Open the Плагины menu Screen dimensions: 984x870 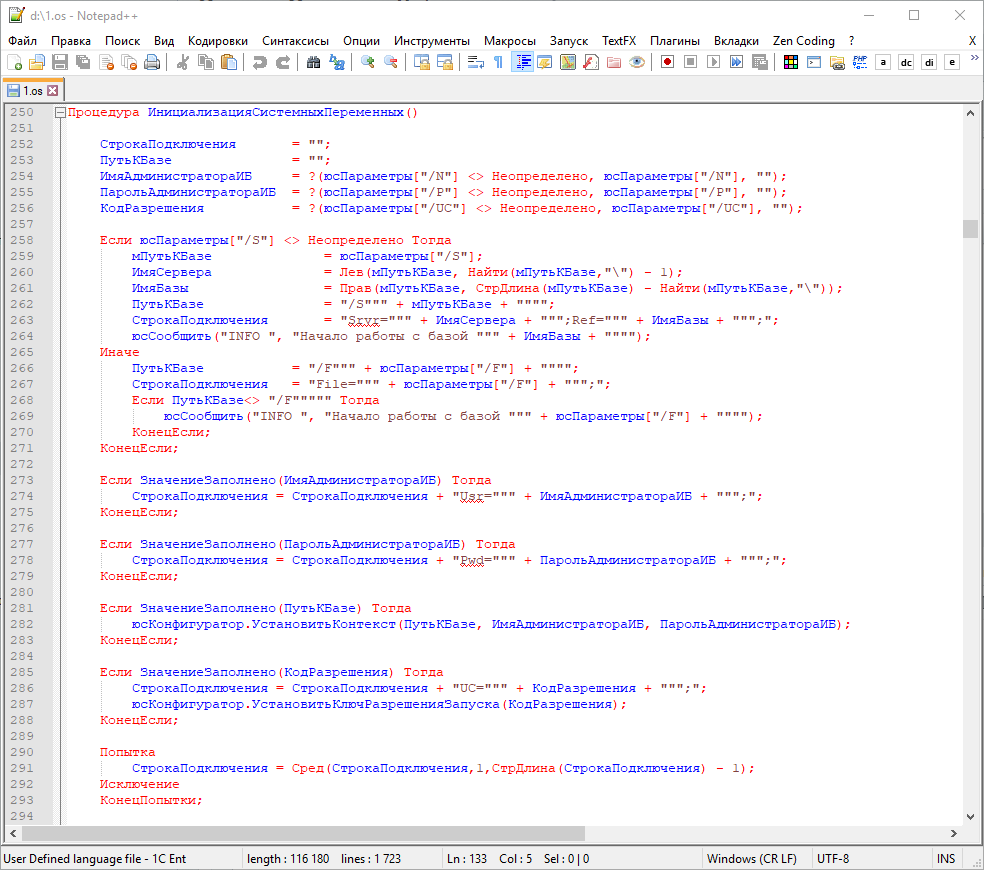[674, 41]
